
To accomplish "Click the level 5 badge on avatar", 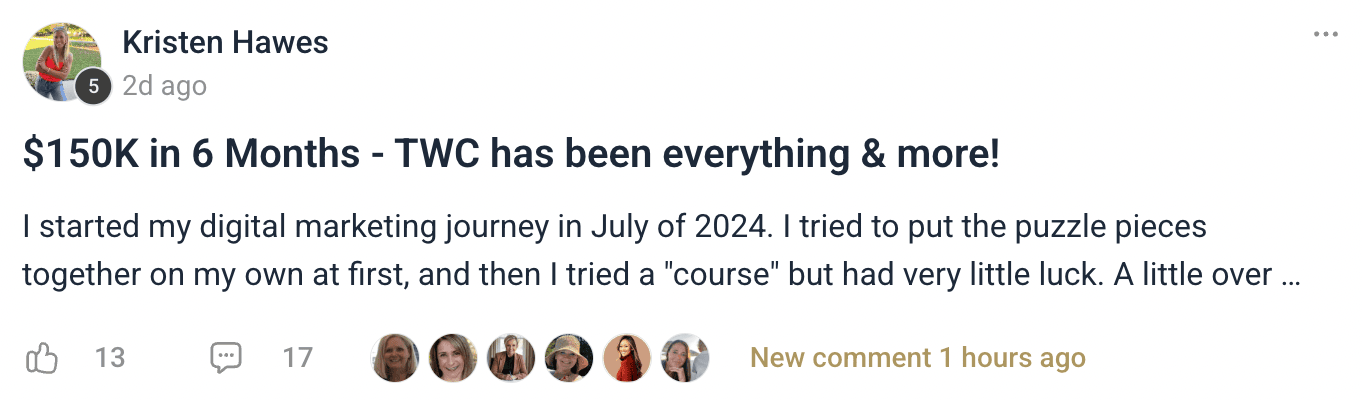I will pos(94,87).
